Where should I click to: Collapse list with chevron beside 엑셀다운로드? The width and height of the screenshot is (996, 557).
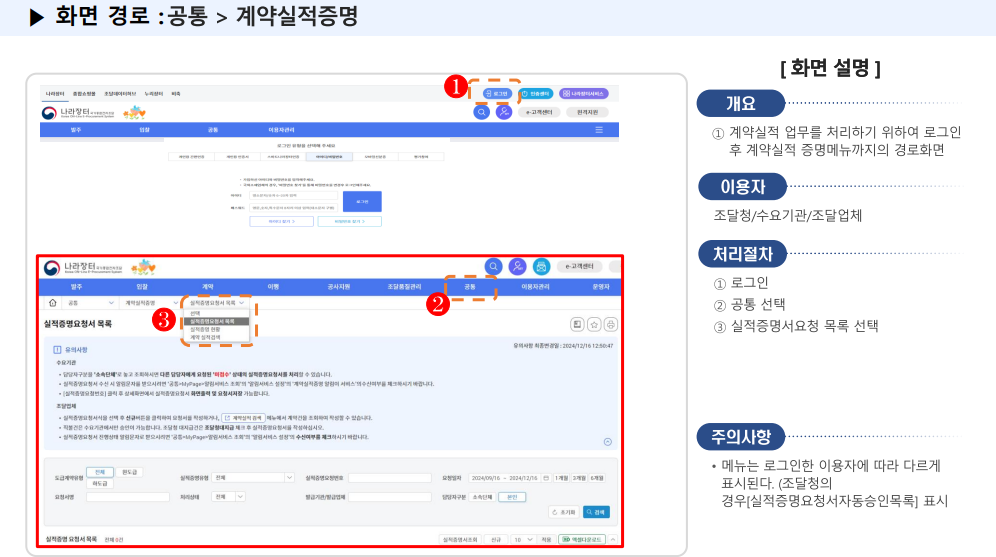coord(613,539)
